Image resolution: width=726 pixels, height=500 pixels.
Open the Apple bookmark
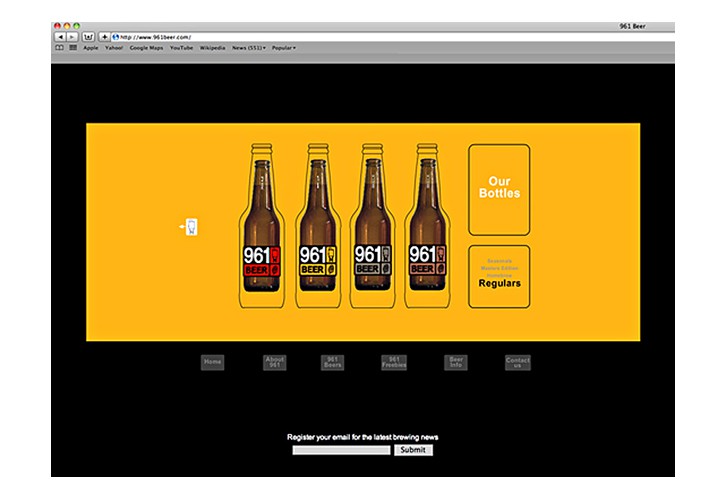point(91,48)
